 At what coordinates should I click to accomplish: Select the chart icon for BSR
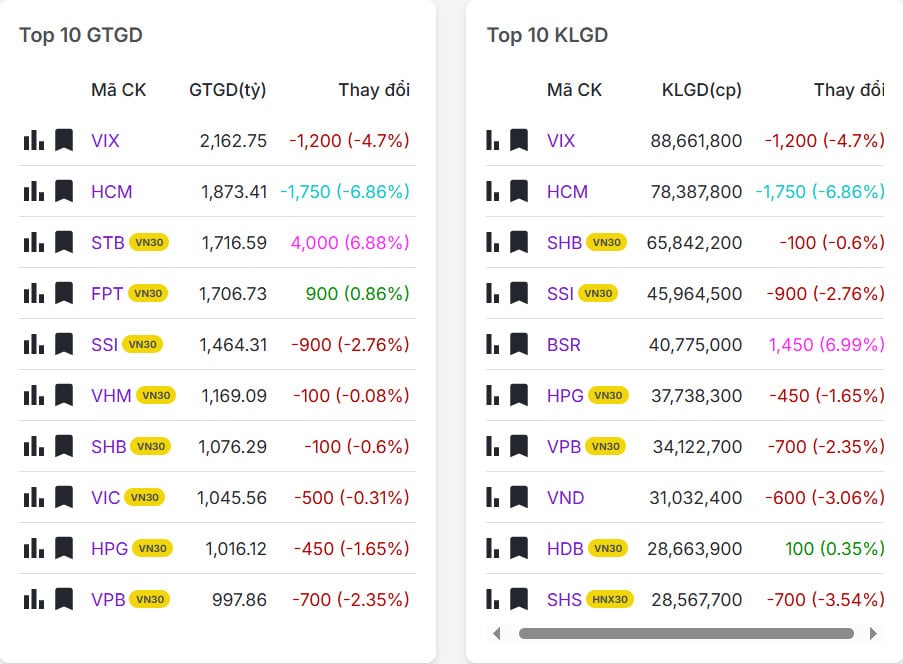(490, 344)
